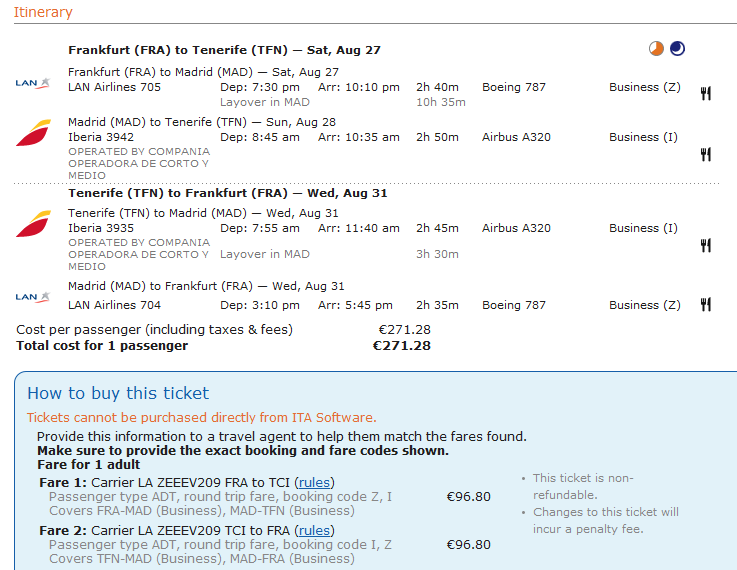737x570 pixels.
Task: Click the 10h 35m layover duration
Action: pyautogui.click(x=441, y=102)
